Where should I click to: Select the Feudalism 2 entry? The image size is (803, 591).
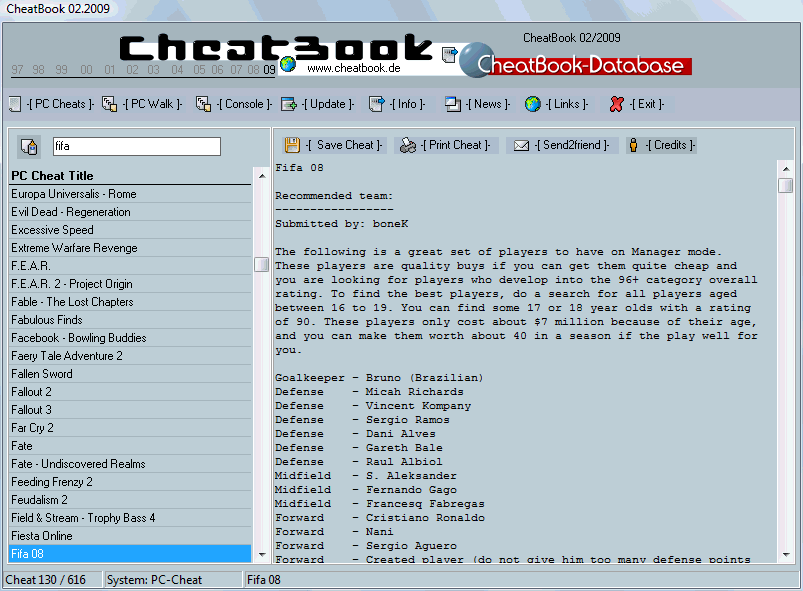coord(131,500)
